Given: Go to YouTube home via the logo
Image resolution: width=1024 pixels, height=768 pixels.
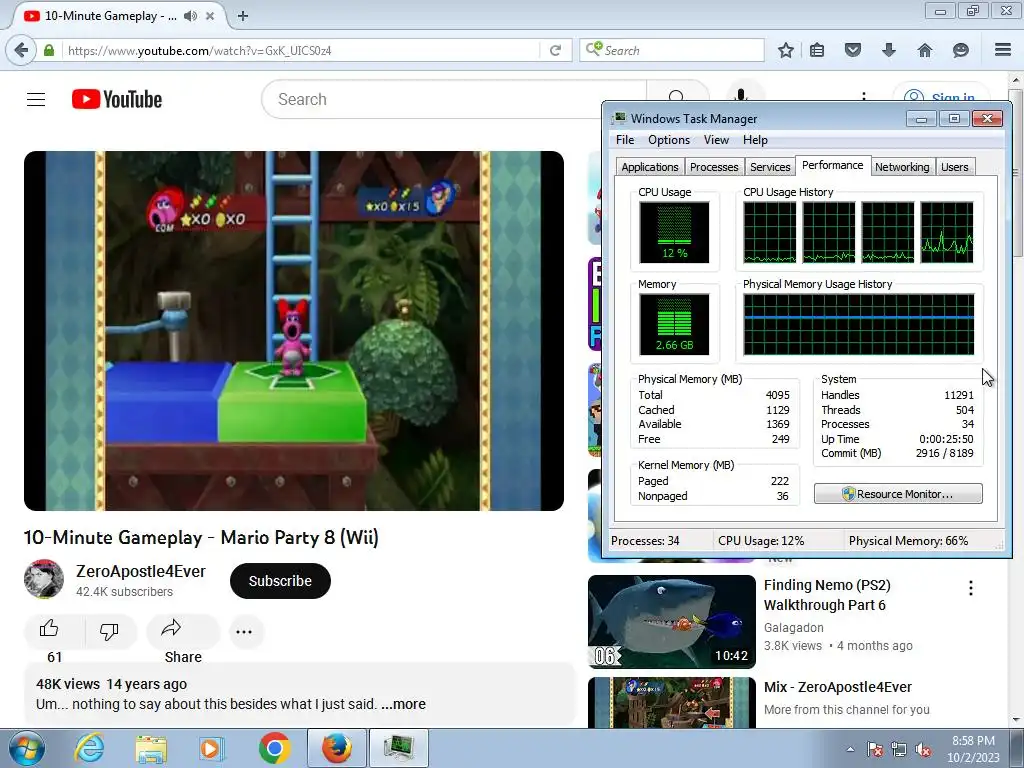Looking at the screenshot, I should tap(117, 99).
